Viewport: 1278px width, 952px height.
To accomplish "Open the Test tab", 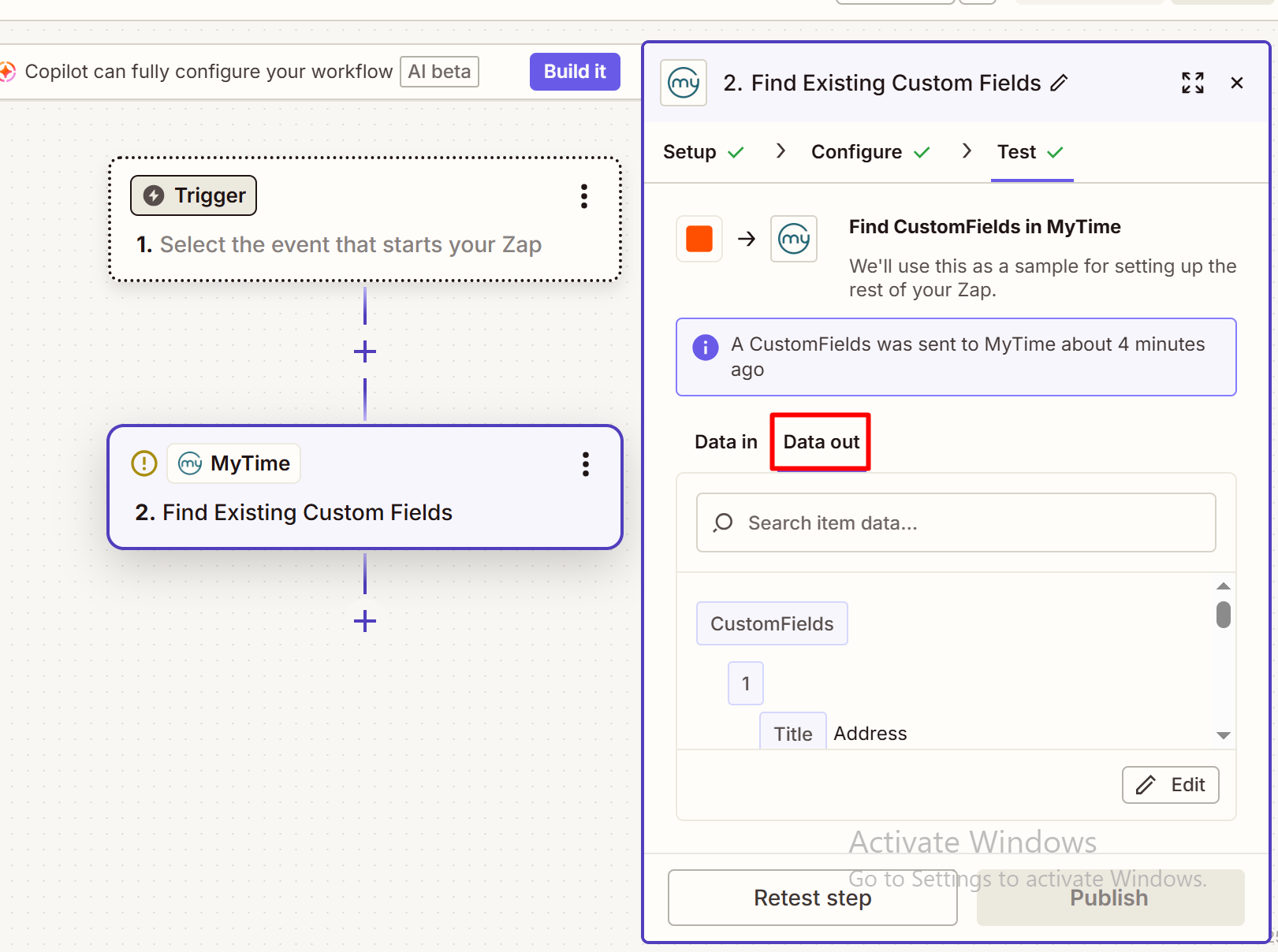I will click(x=1031, y=152).
